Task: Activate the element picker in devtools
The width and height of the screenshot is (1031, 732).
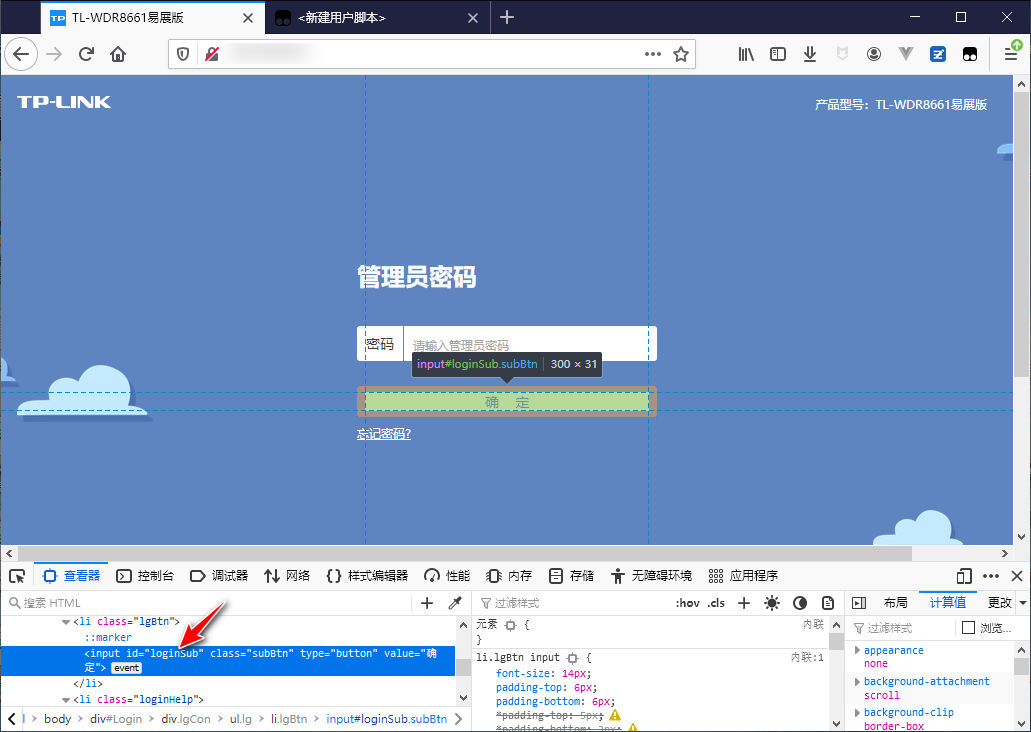Action: coord(17,576)
